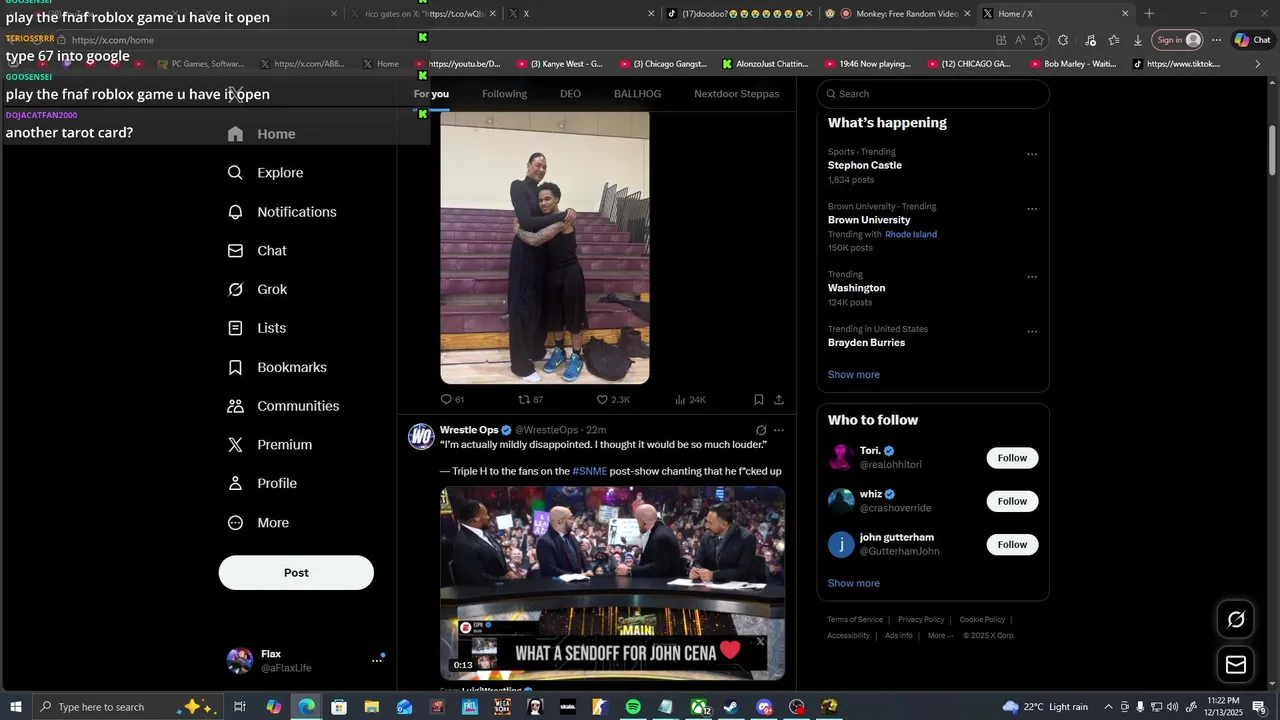Switch to the Monkey: Free Random Video browser tab
1280x720 pixels.
pyautogui.click(x=897, y=14)
